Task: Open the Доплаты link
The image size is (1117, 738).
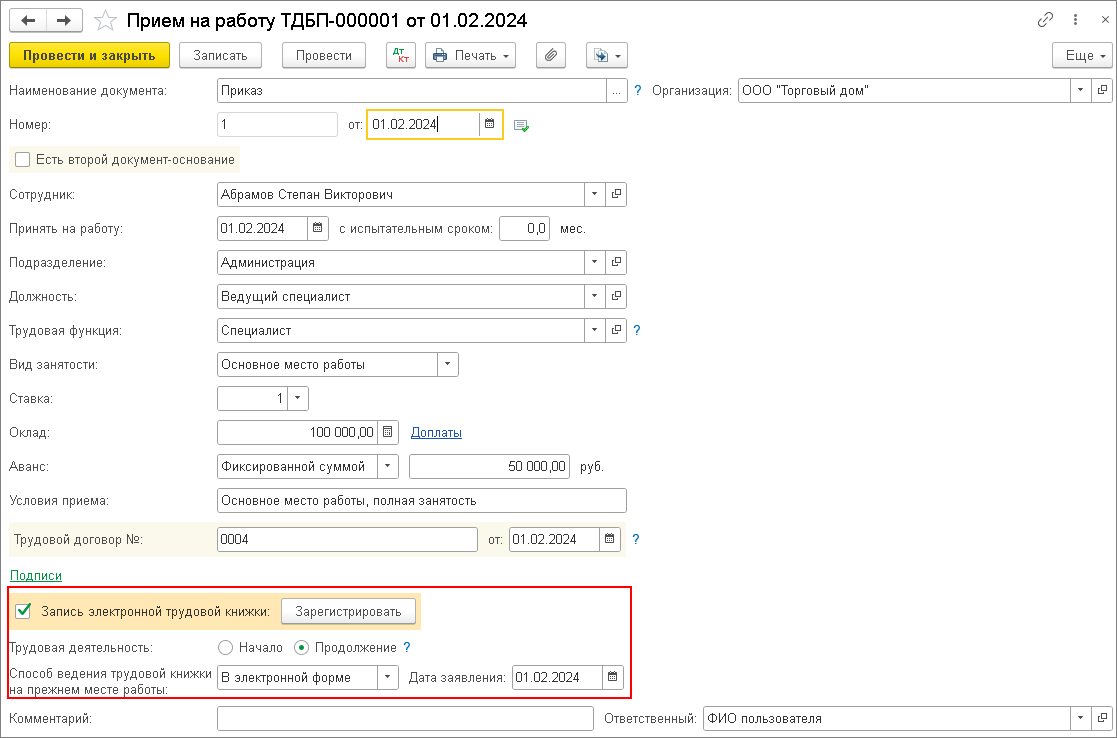Action: 437,432
